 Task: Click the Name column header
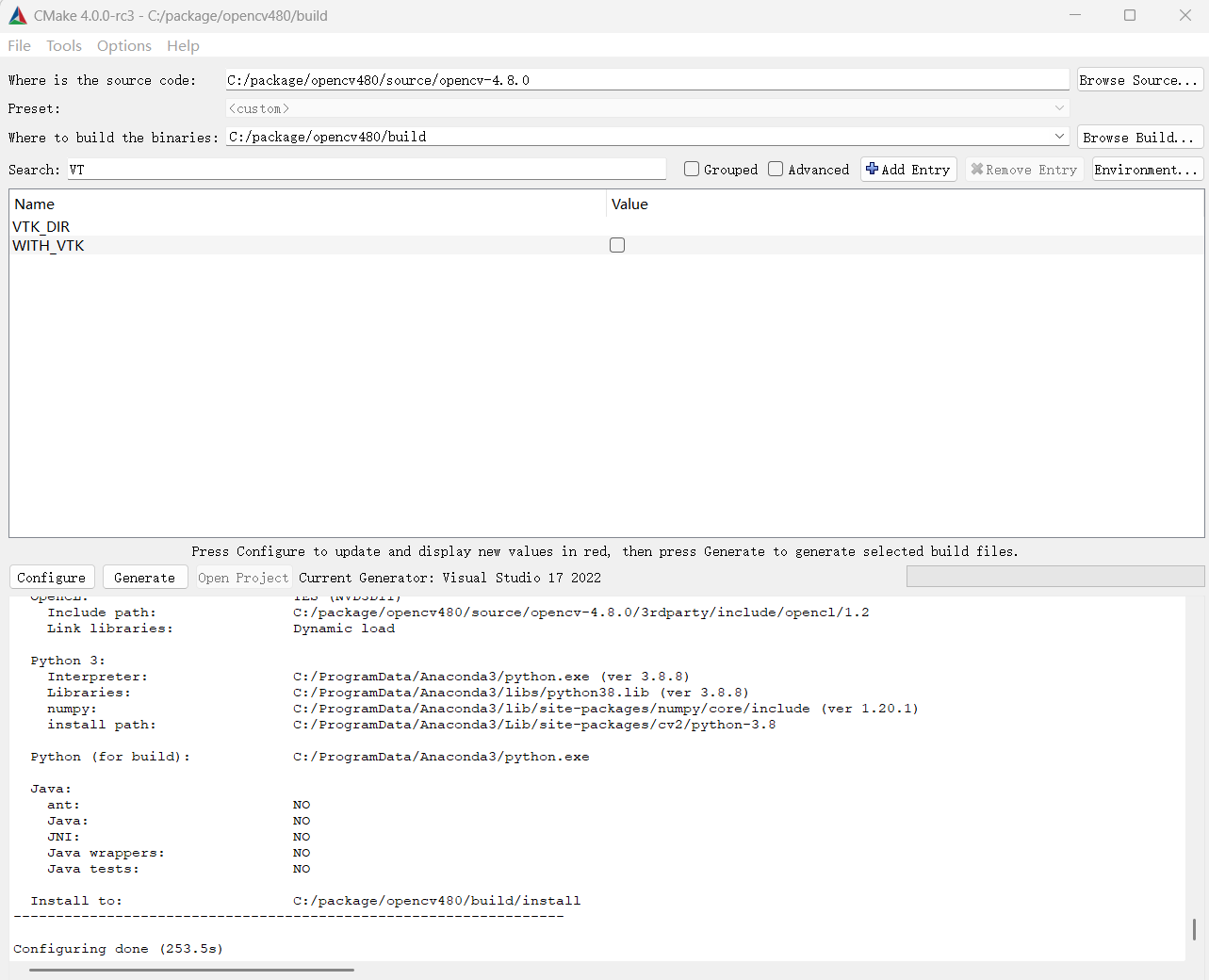(x=307, y=204)
